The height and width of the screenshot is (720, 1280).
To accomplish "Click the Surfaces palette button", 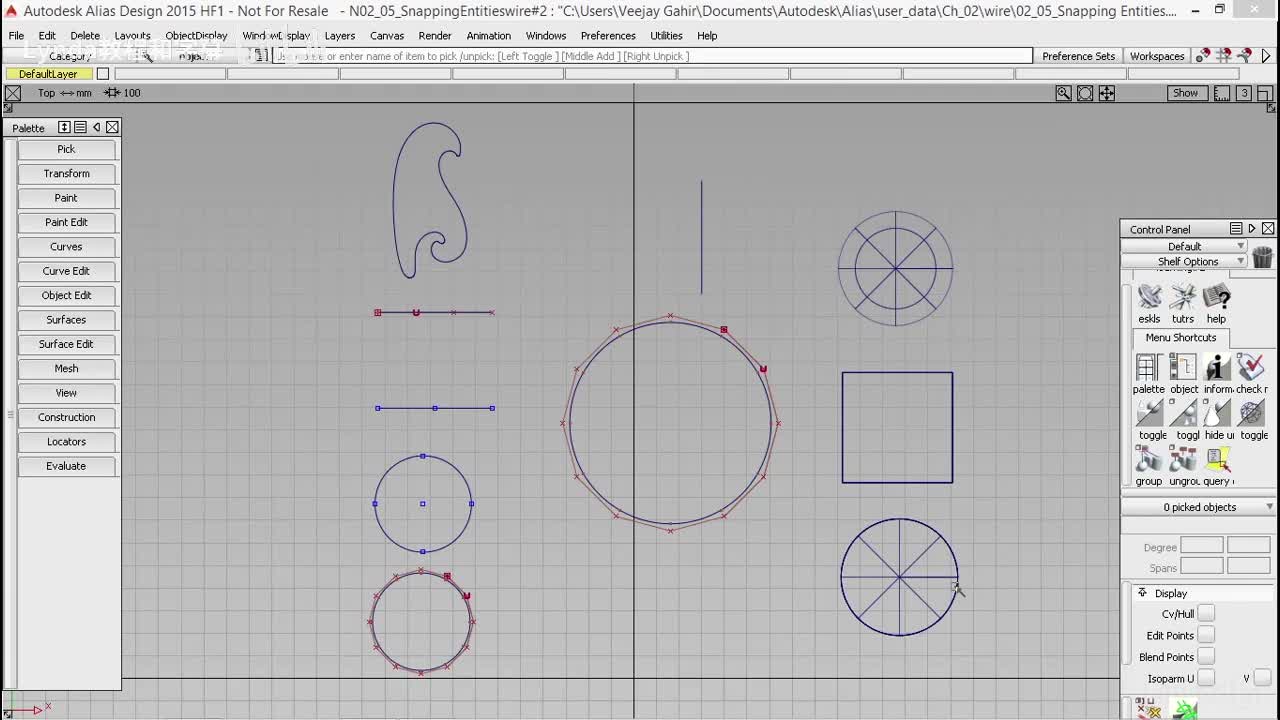I will click(x=66, y=320).
